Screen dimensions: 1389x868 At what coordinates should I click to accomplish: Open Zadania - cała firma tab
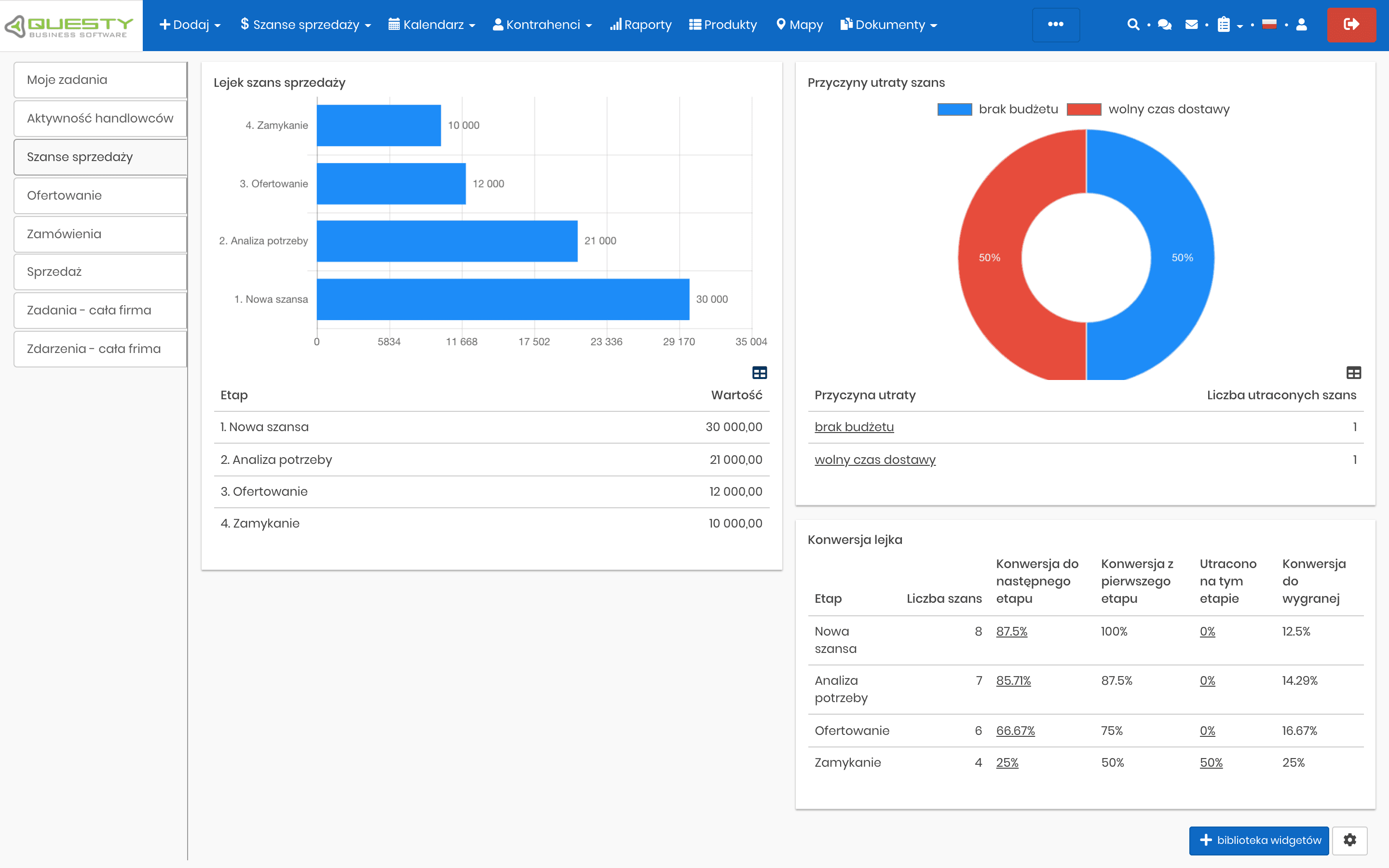point(100,310)
